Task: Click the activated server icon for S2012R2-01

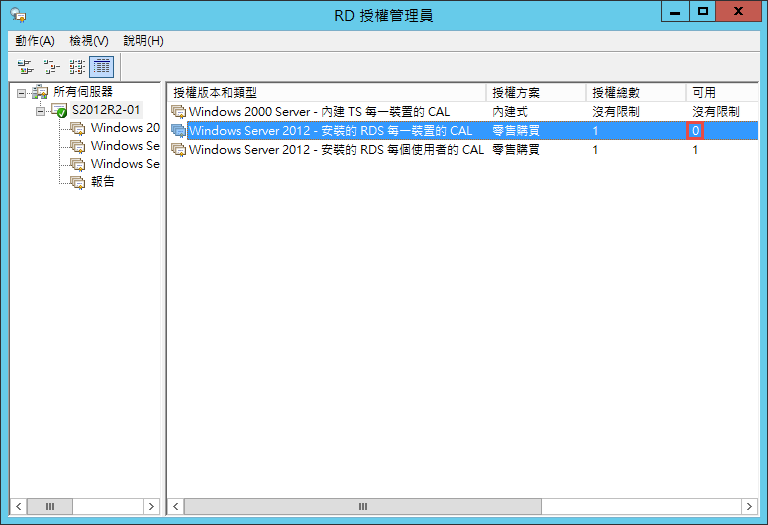Action: click(59, 110)
